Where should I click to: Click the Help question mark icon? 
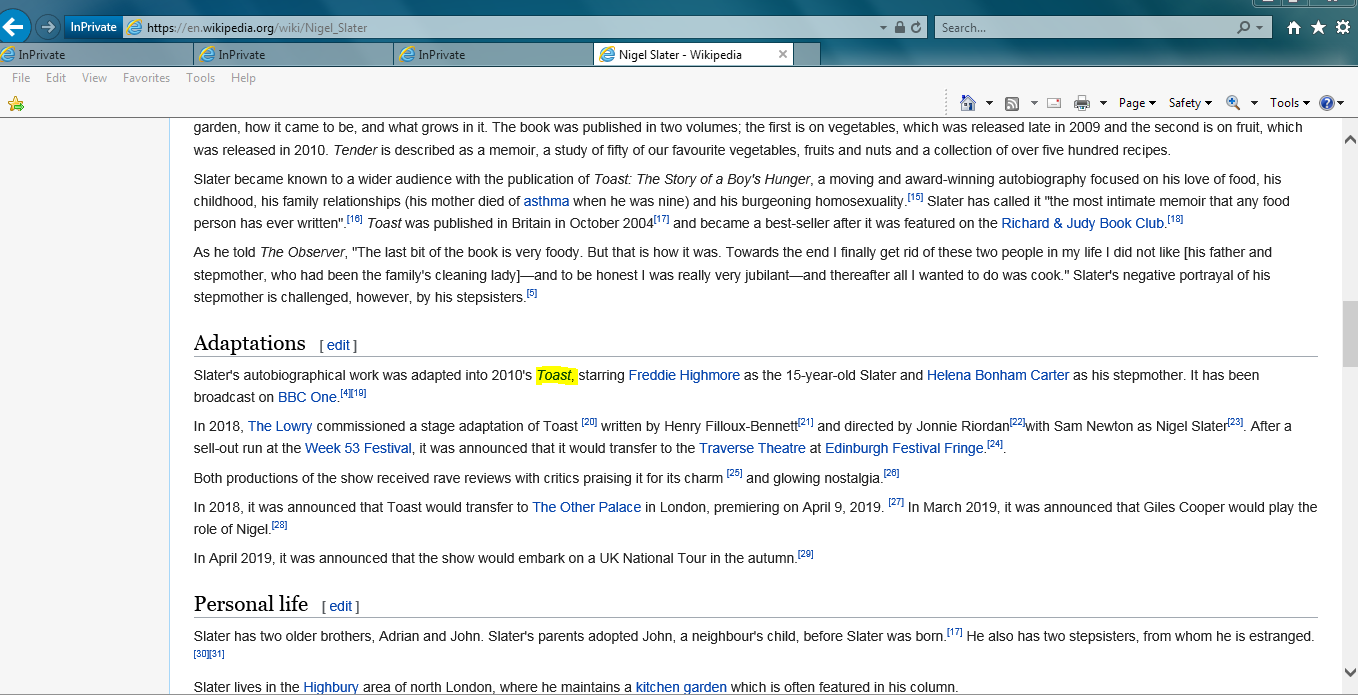[1327, 103]
